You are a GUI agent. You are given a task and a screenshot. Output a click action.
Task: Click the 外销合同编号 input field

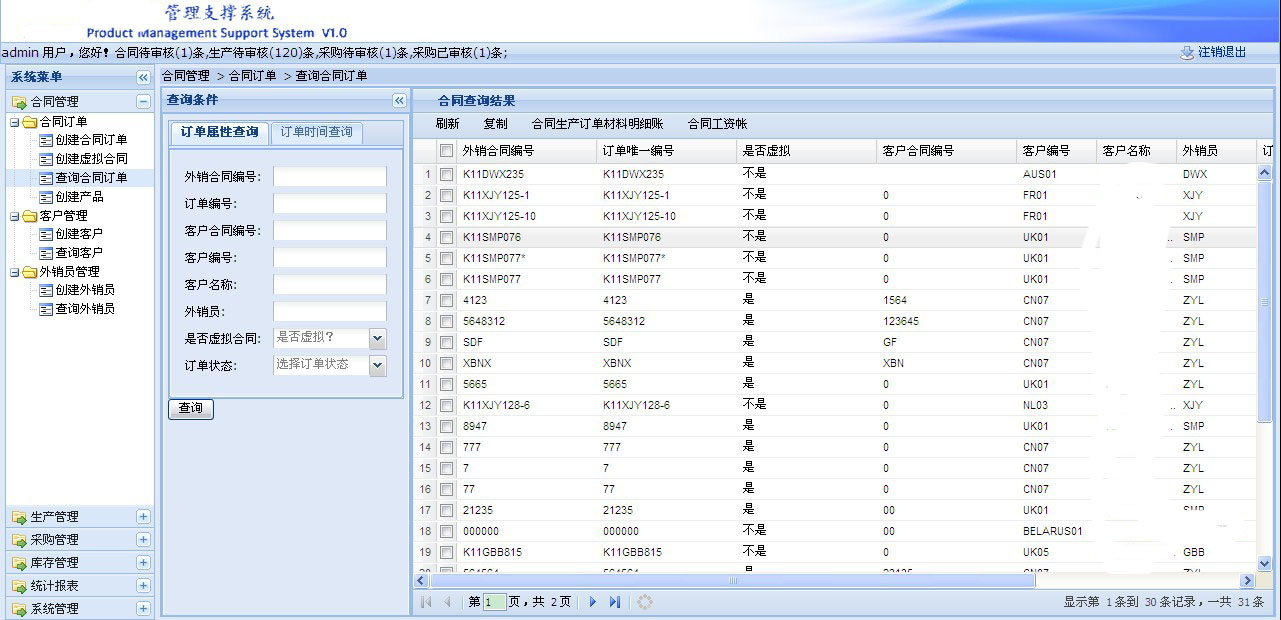click(x=330, y=177)
